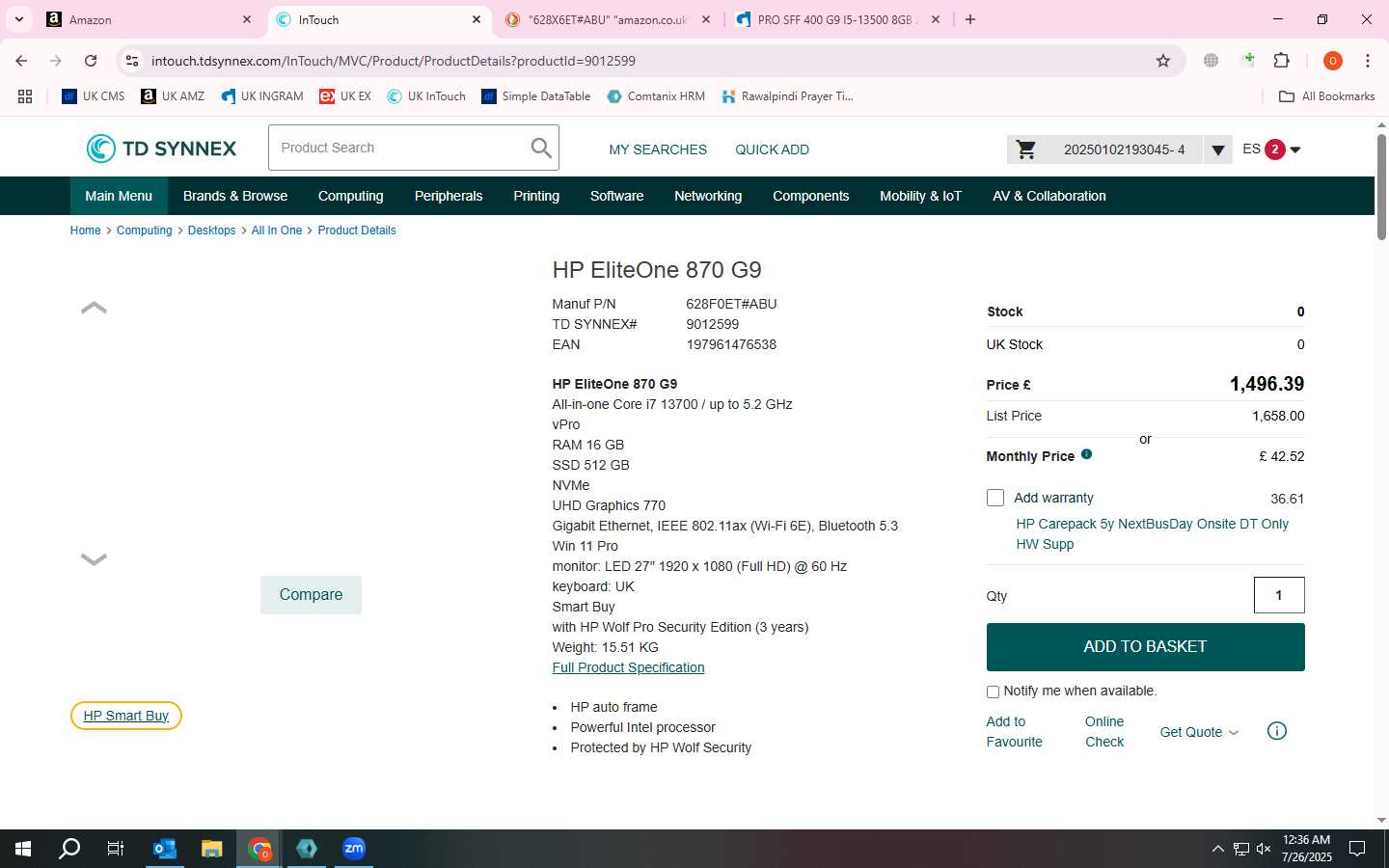This screenshot has height=868, width=1389.
Task: Open UK InTouch bookmark
Action: coord(426,96)
